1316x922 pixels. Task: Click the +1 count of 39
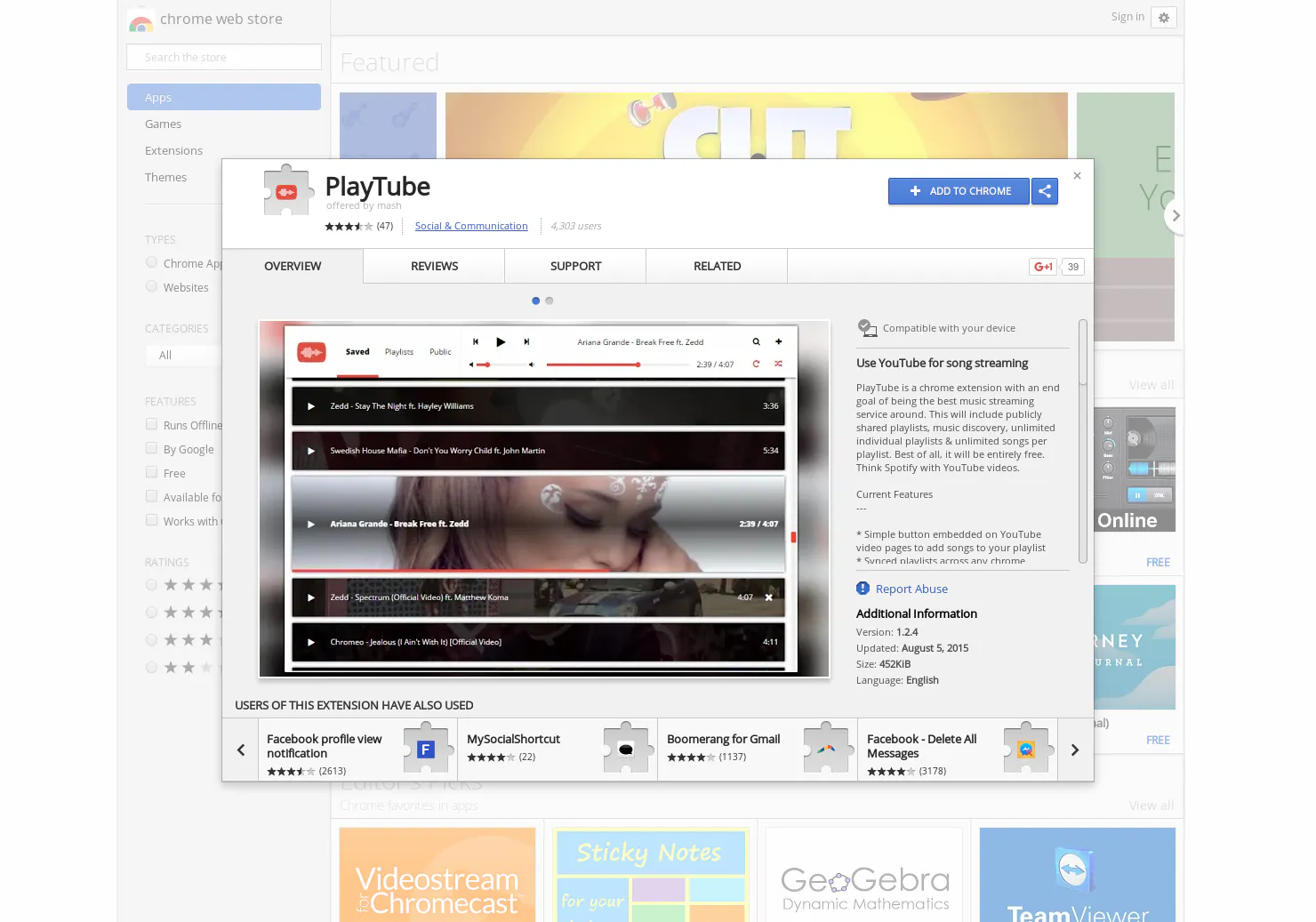(1073, 267)
